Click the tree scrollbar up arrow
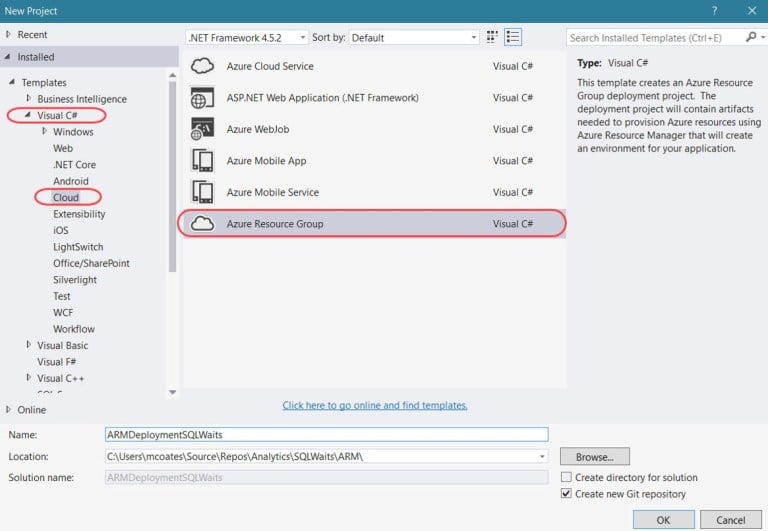Screen dimensions: 768x531 [172, 75]
